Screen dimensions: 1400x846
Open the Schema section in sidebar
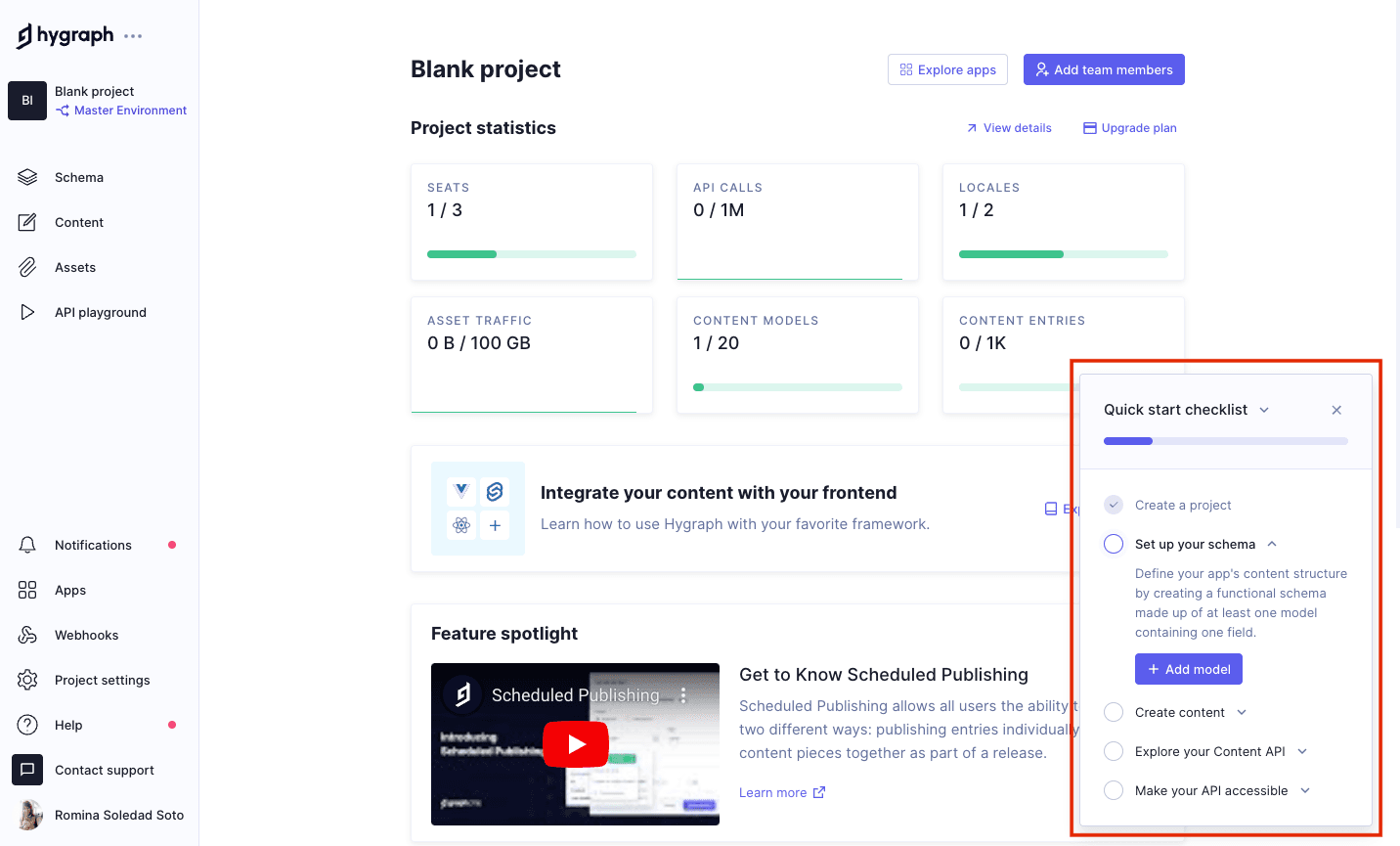pos(78,177)
